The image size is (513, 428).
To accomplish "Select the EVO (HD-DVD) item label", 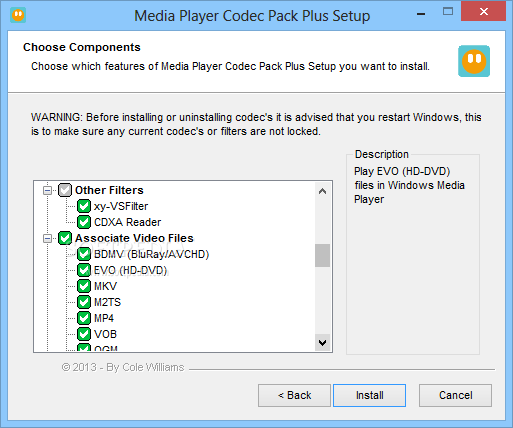I will pyautogui.click(x=130, y=270).
